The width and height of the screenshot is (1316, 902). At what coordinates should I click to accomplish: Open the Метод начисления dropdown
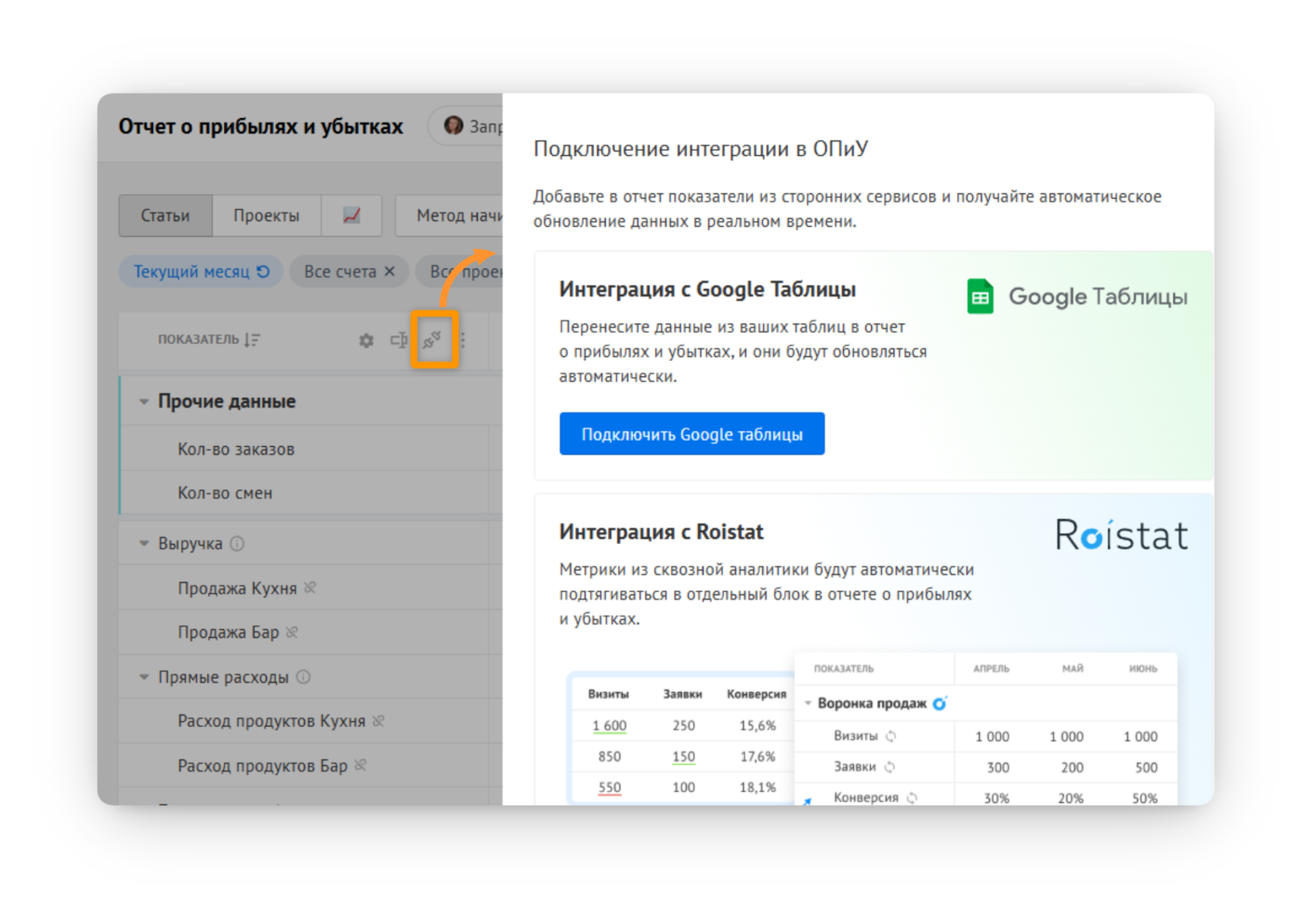point(449,216)
